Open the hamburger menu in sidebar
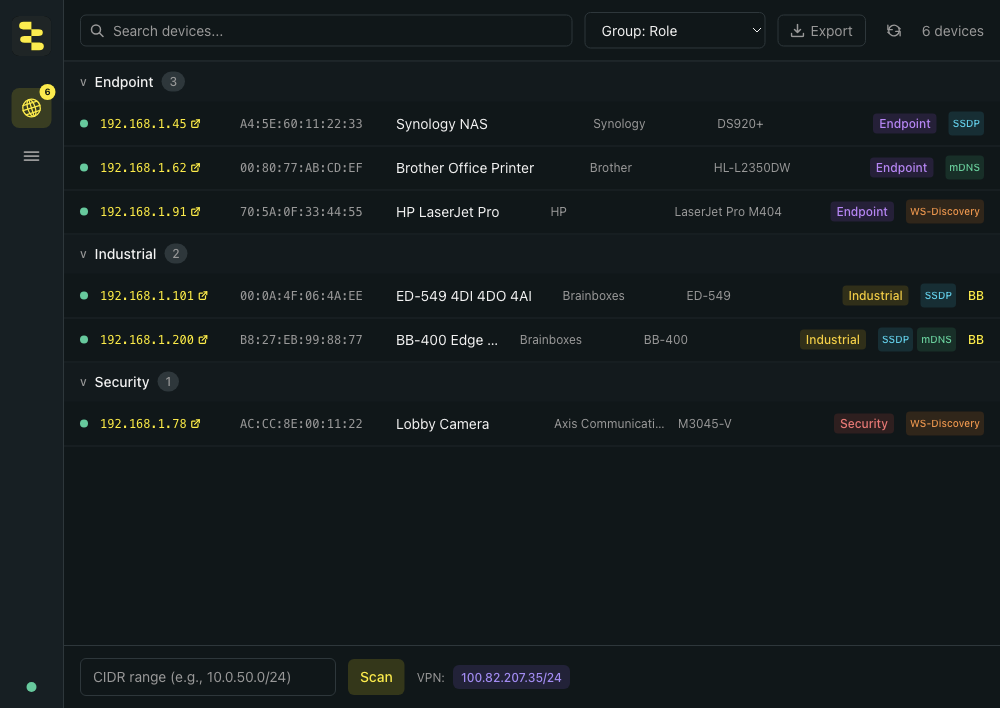The image size is (1000, 708). (x=31, y=156)
